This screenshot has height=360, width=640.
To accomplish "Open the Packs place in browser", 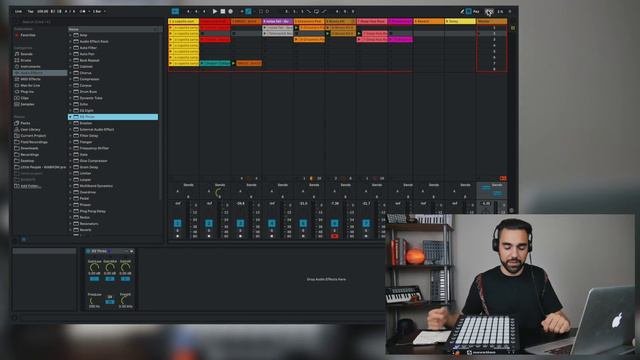I will click(25, 123).
